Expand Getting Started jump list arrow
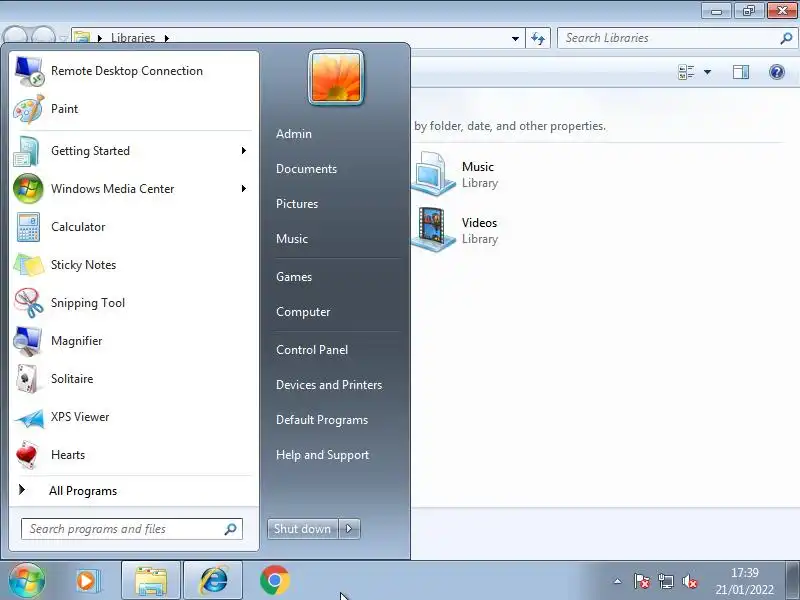 tap(244, 151)
